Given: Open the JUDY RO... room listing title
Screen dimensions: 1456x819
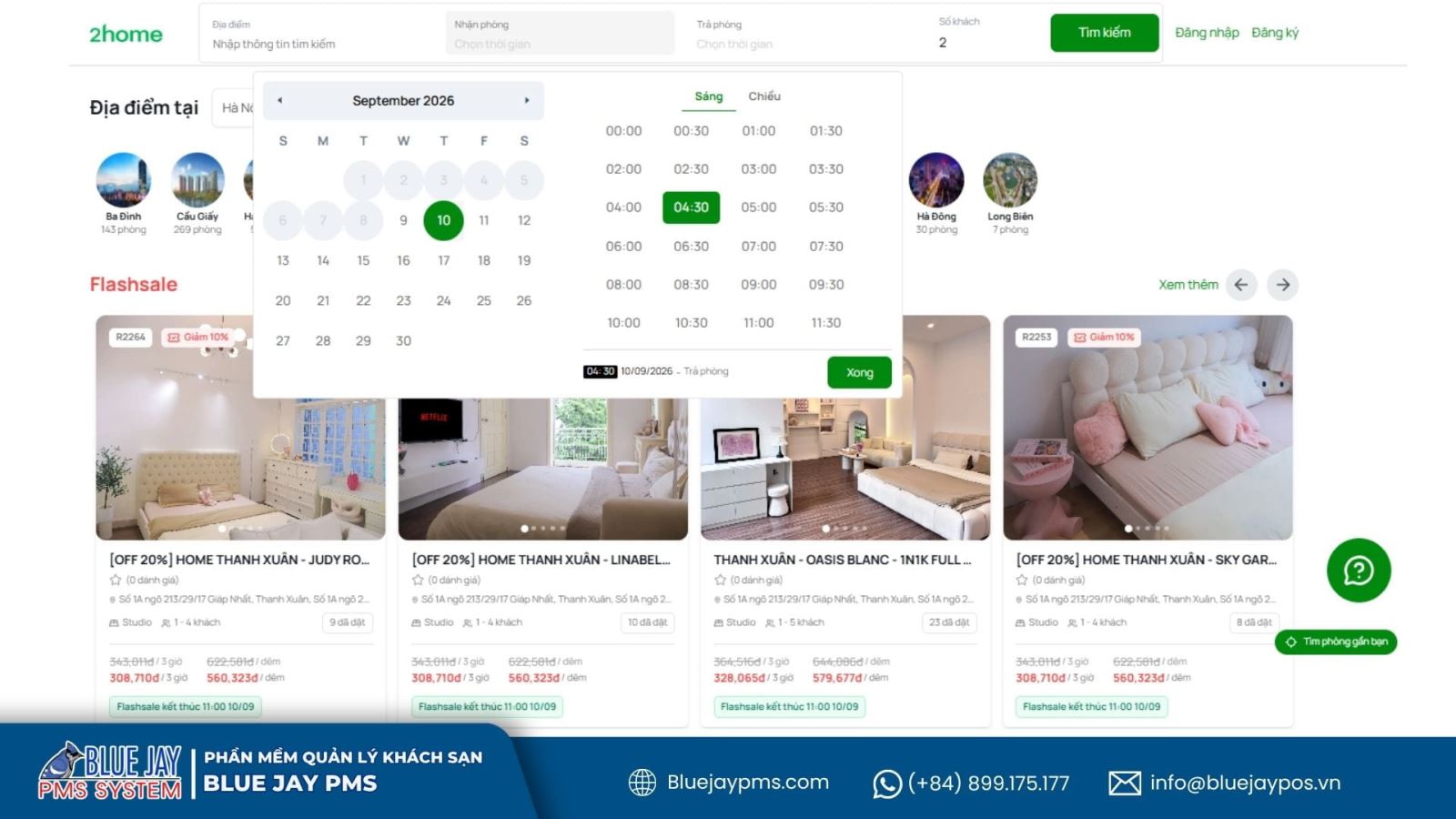Looking at the screenshot, I should click(x=239, y=560).
